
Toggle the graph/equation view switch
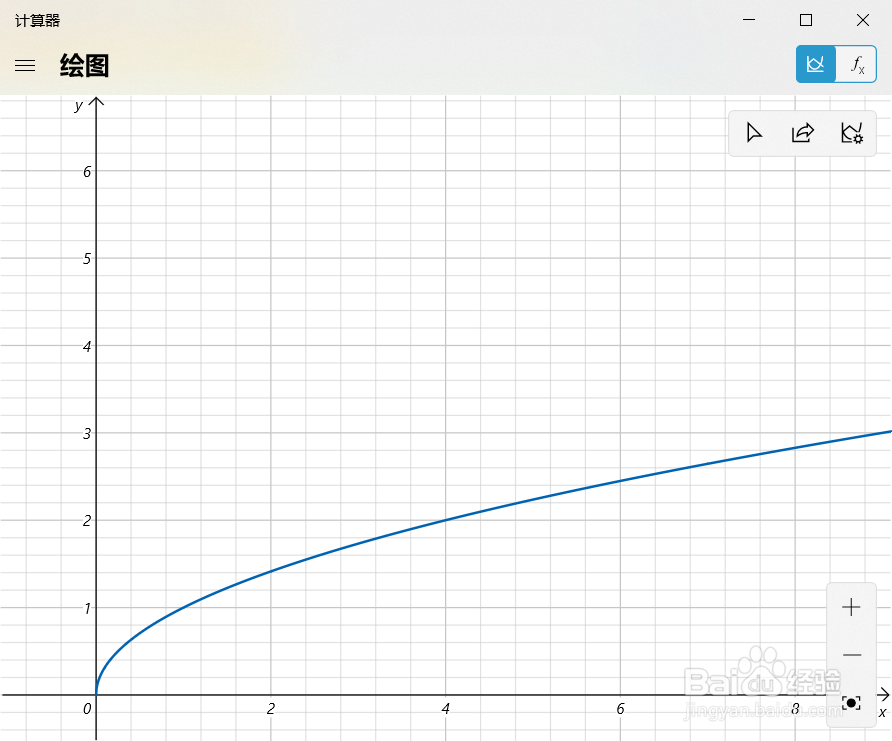coord(837,63)
